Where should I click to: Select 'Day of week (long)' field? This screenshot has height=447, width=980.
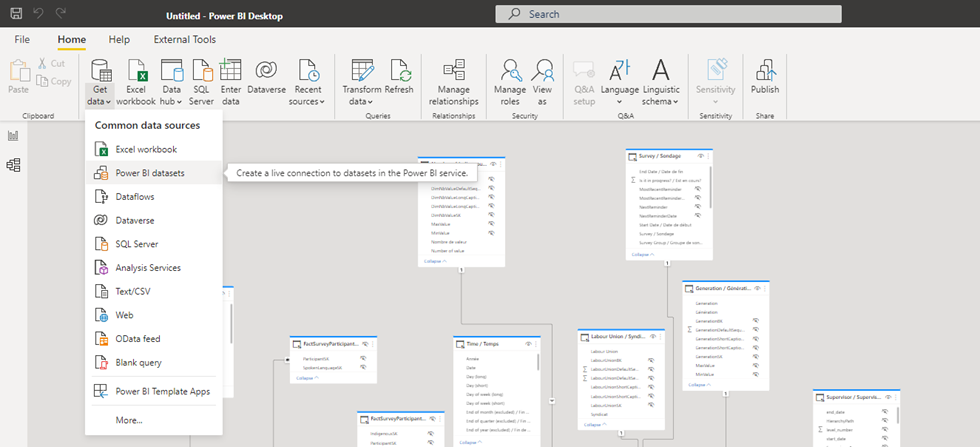point(484,394)
